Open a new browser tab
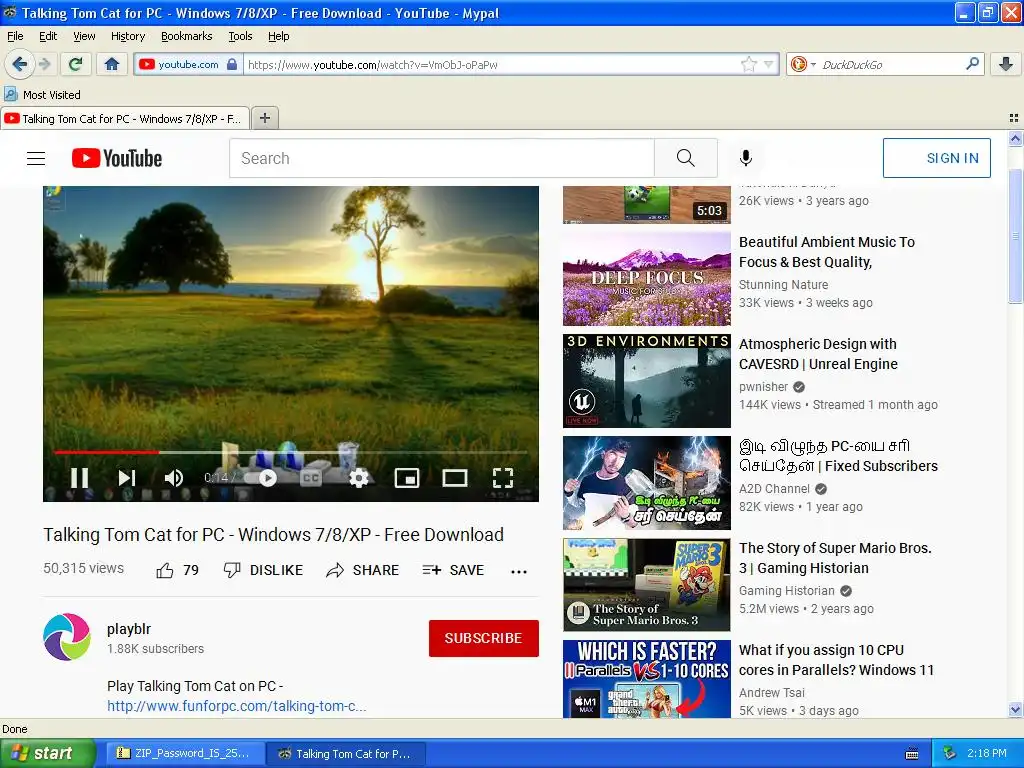 pyautogui.click(x=264, y=118)
